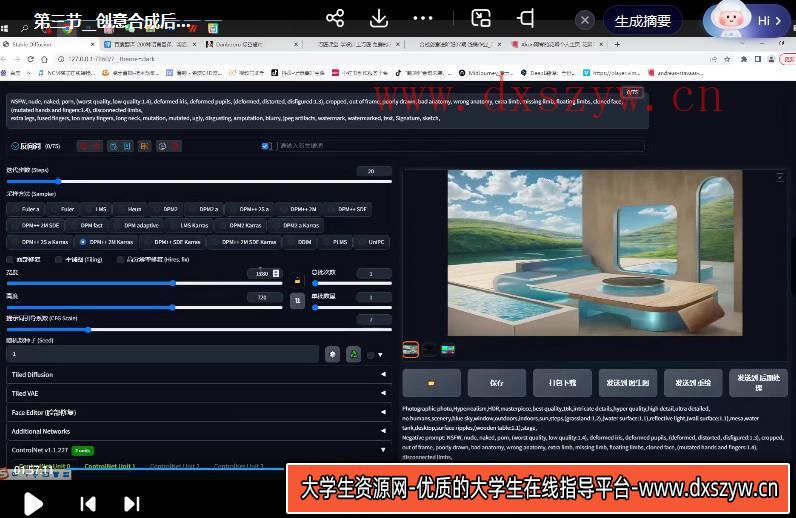
Task: Close the Stable Diffusion browser tab
Action: pos(92,44)
